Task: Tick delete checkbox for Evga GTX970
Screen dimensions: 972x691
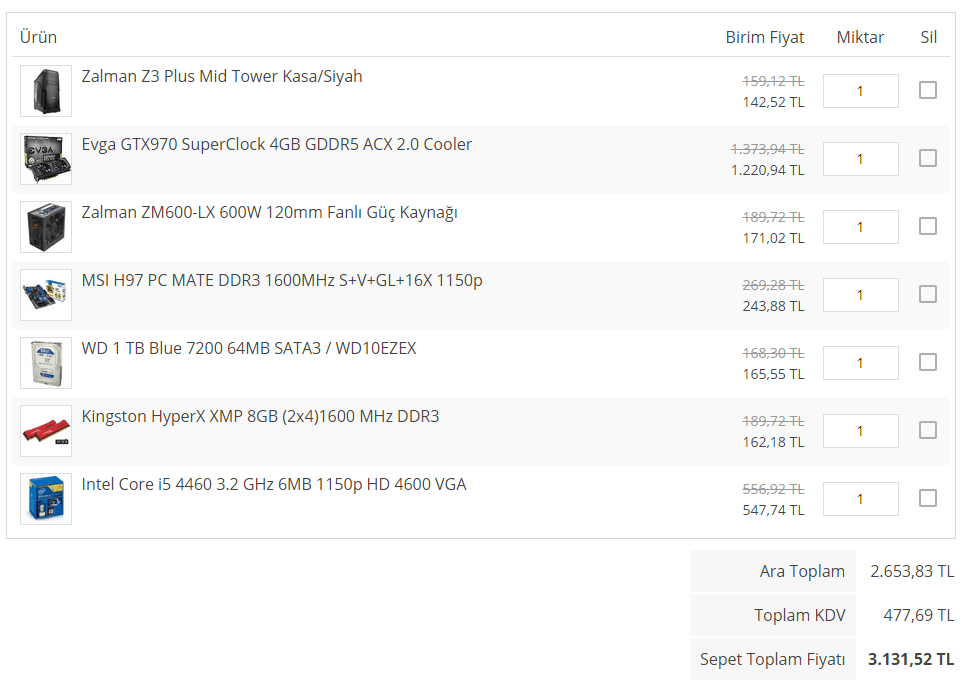Action: pos(927,158)
